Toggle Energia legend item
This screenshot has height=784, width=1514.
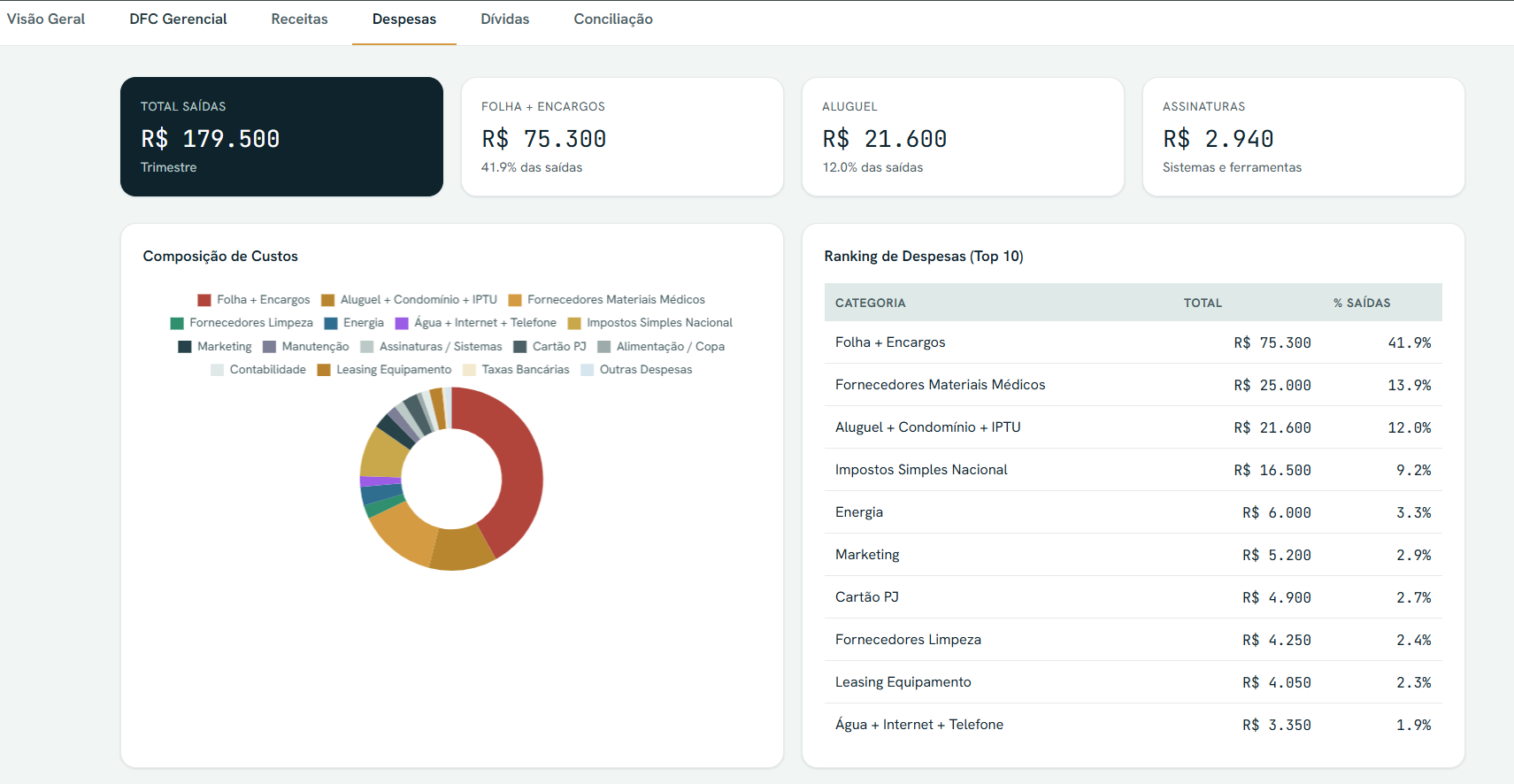click(354, 323)
